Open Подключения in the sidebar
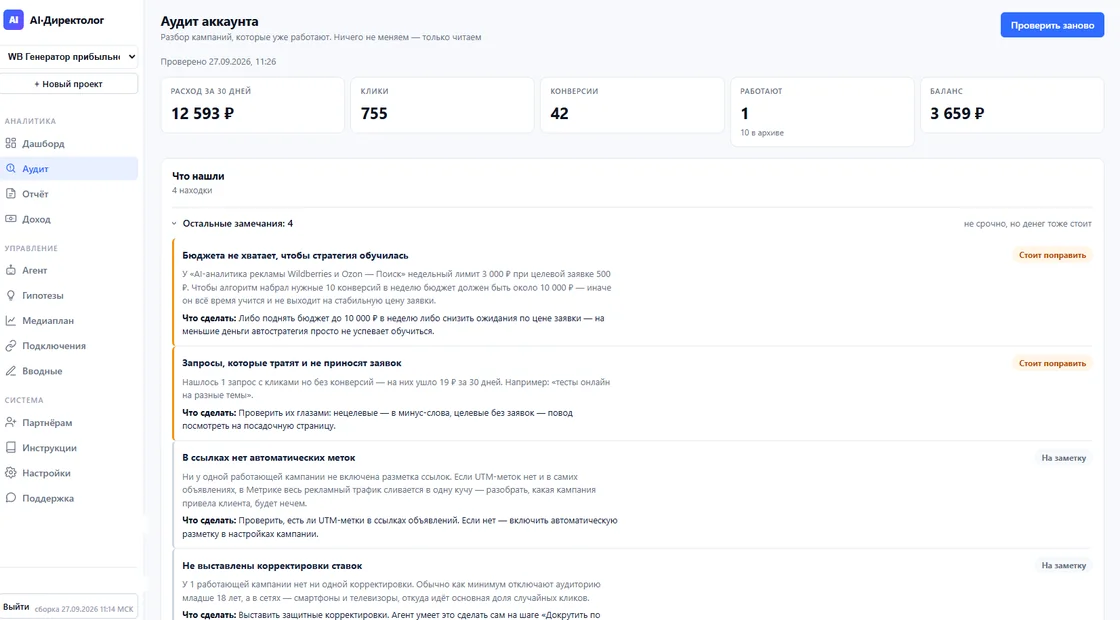Screen dimensions: 1120x620 click(x=69, y=346)
